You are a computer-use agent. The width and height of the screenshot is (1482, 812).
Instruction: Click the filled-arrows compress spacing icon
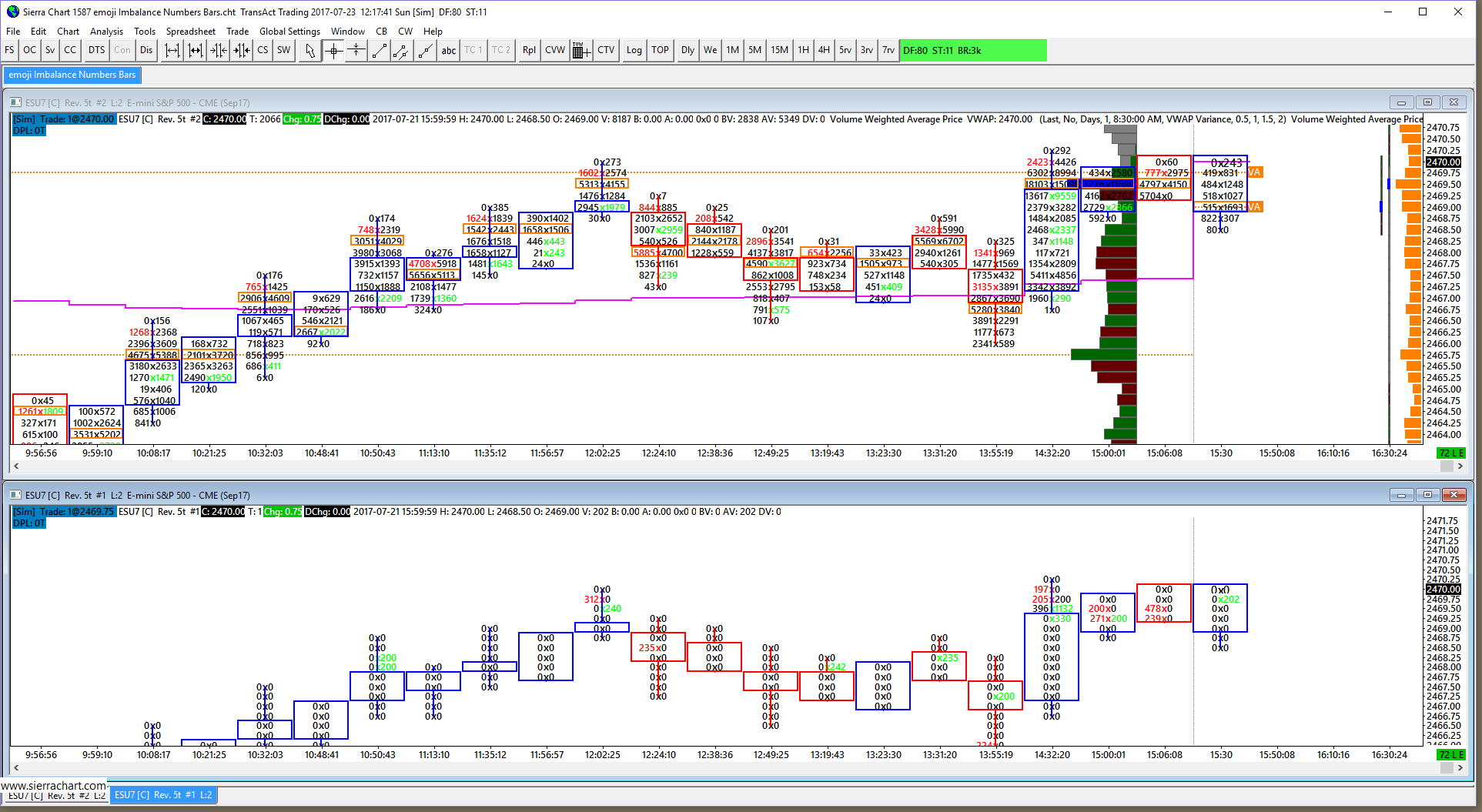242,50
